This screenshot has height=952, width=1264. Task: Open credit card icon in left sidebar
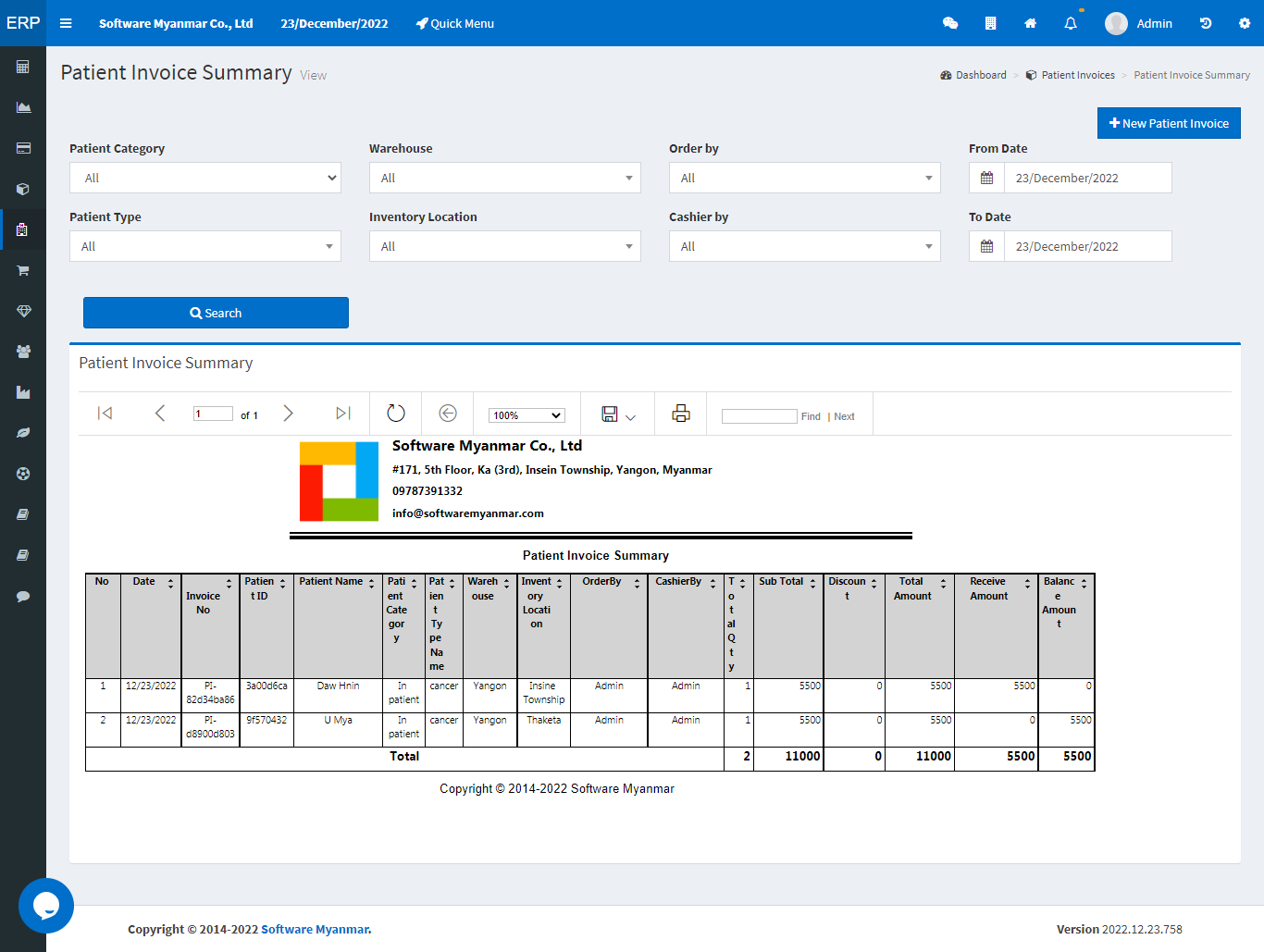tap(23, 148)
